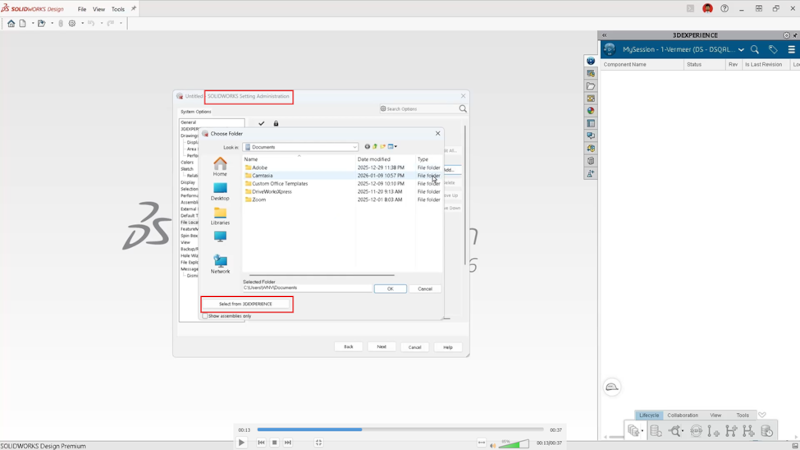Image resolution: width=800 pixels, height=450 pixels.
Task: Click Select from 3DEXPERIENCE button
Action: click(246, 304)
